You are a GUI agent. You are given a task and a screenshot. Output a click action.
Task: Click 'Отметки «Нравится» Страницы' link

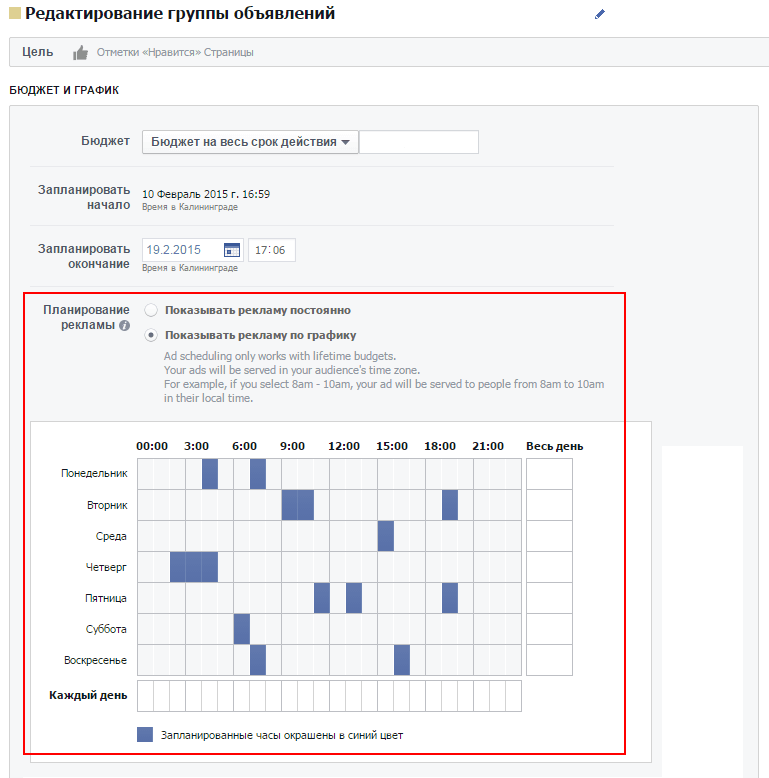[175, 52]
